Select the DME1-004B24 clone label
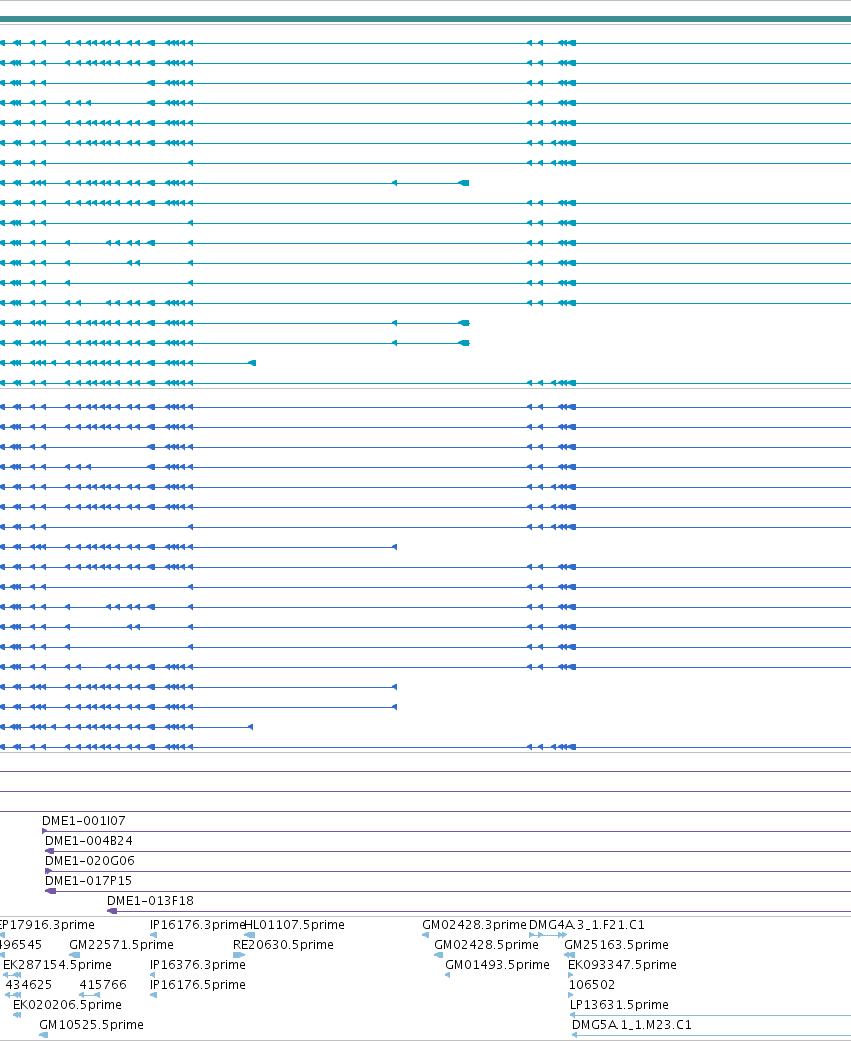The width and height of the screenshot is (851, 1041). (x=89, y=841)
